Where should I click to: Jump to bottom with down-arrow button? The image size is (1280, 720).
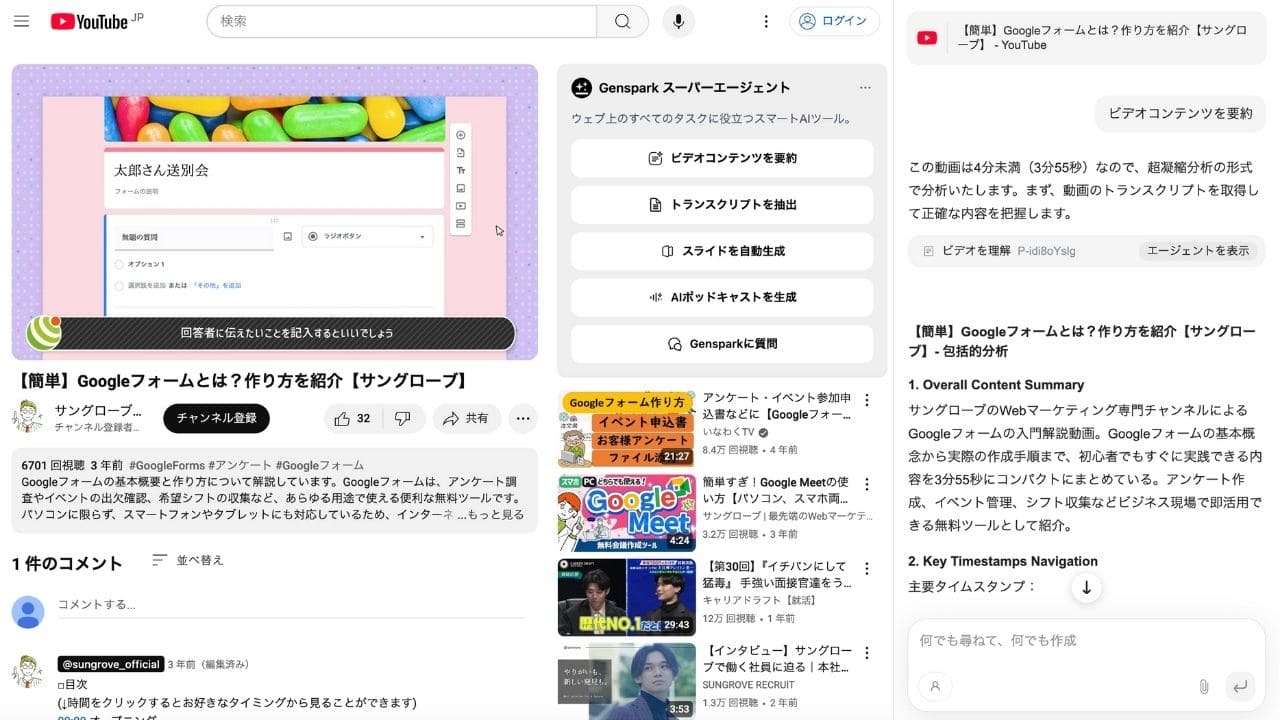tap(1086, 587)
